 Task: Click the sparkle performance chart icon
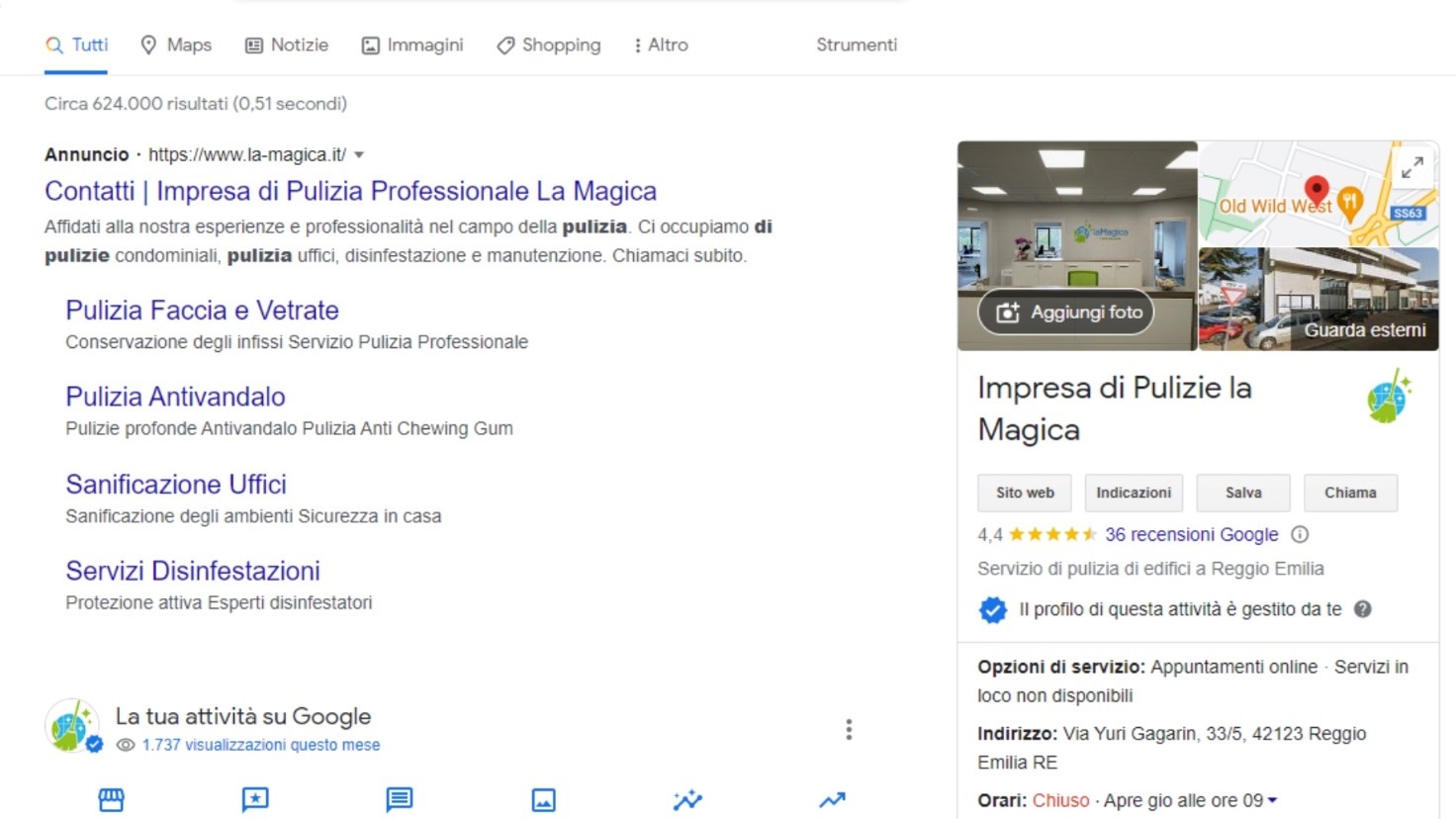(687, 799)
